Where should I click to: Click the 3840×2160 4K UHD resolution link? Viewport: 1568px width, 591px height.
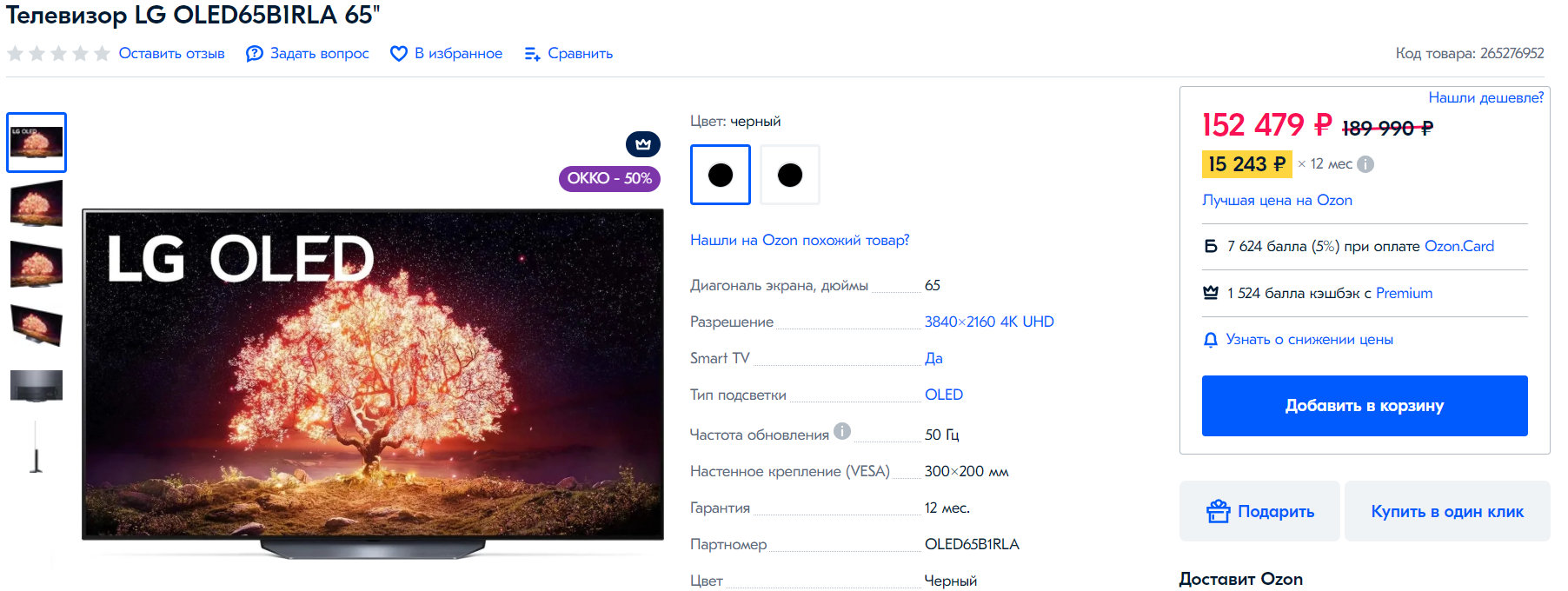[988, 322]
